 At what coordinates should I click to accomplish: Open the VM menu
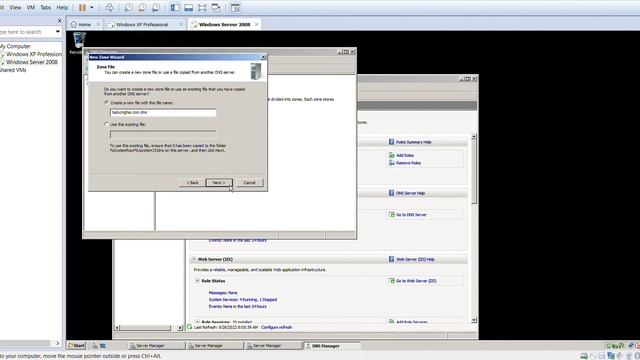(x=31, y=7)
